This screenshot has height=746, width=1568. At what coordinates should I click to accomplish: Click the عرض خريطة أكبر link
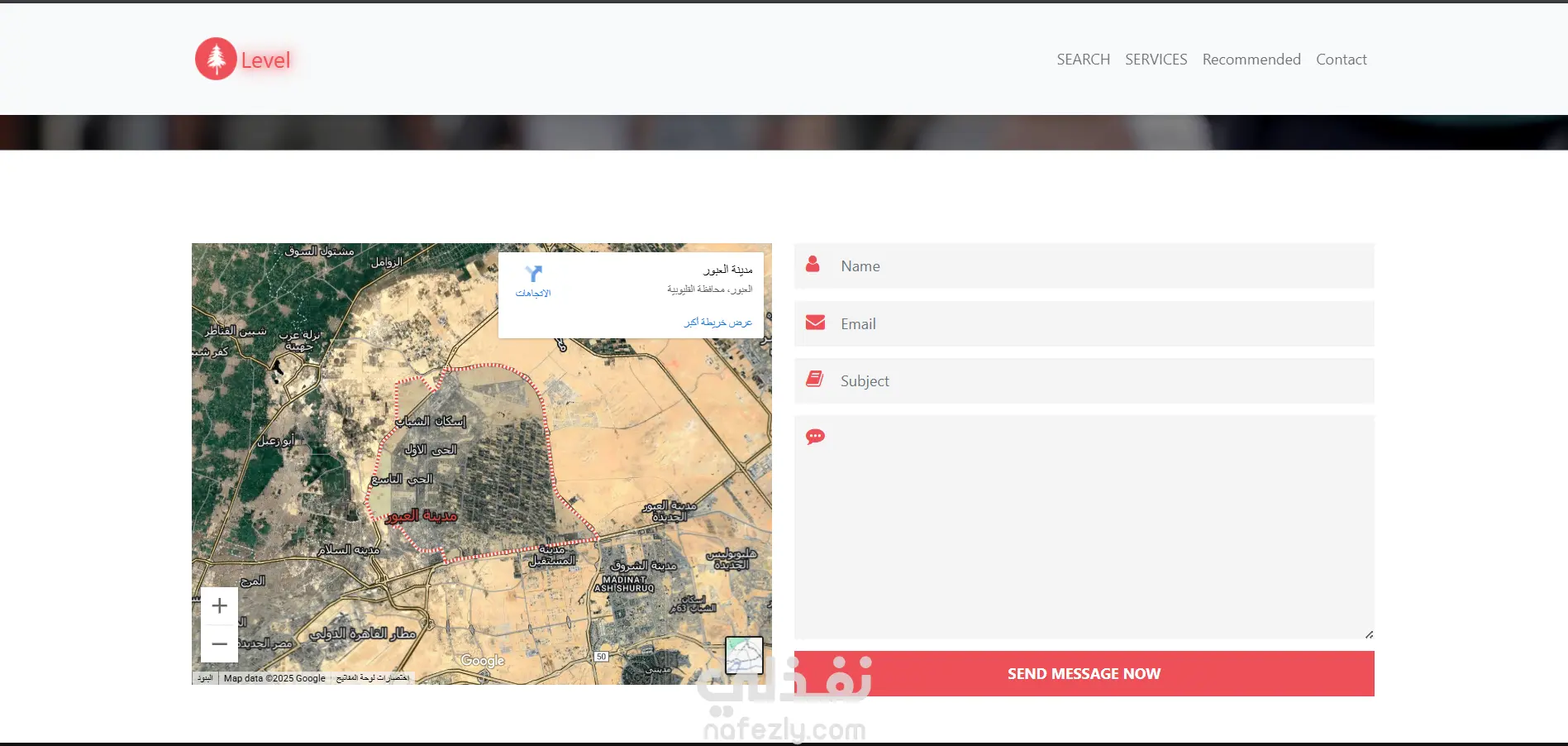point(718,322)
